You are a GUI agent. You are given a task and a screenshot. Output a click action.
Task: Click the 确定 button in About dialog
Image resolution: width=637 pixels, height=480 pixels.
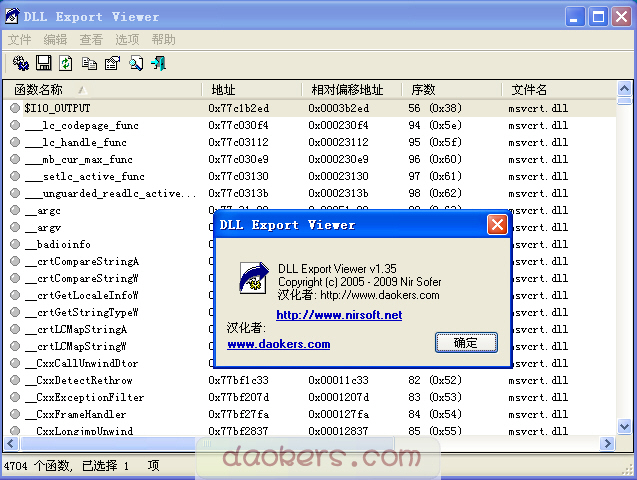coord(466,343)
